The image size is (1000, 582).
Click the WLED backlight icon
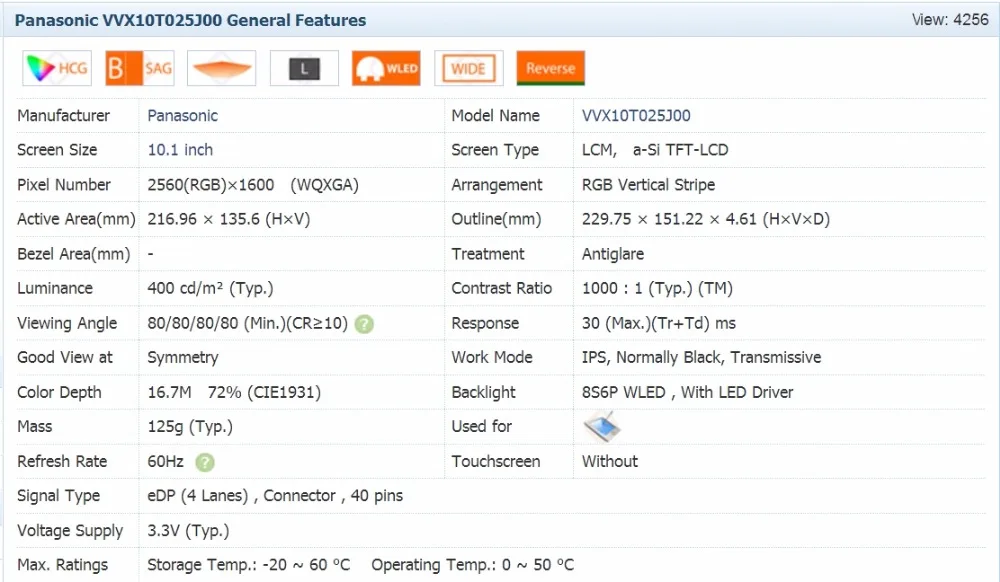click(x=386, y=68)
